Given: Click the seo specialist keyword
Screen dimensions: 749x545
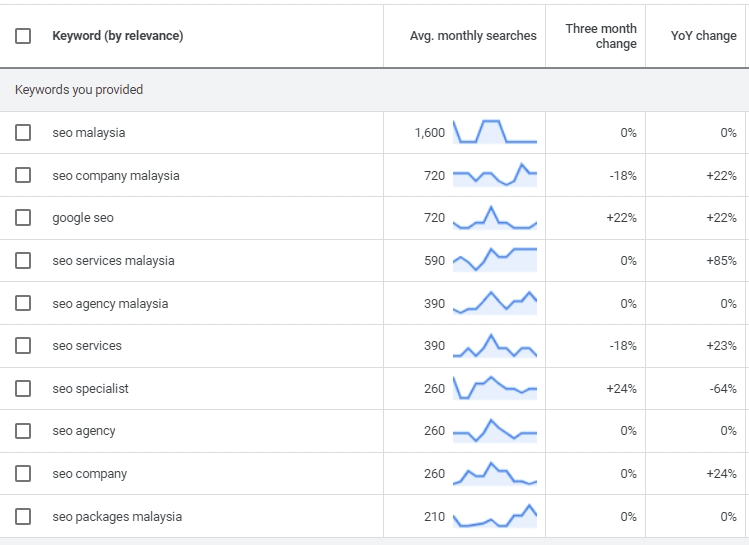Looking at the screenshot, I should tap(90, 389).
